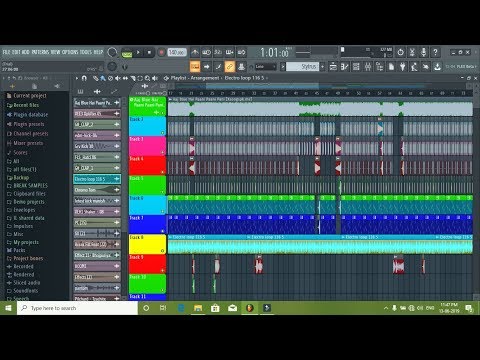
Task: Select the playlist playback speaker tool
Action: (155, 78)
